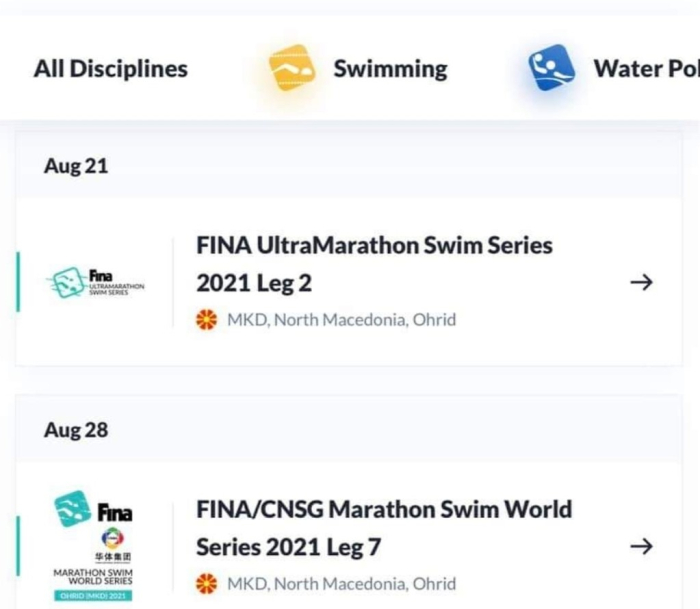Viewport: 700px width, 609px height.
Task: Open FINA/CNSG Marathon Swim World Series Leg 7
Action: tap(384, 528)
